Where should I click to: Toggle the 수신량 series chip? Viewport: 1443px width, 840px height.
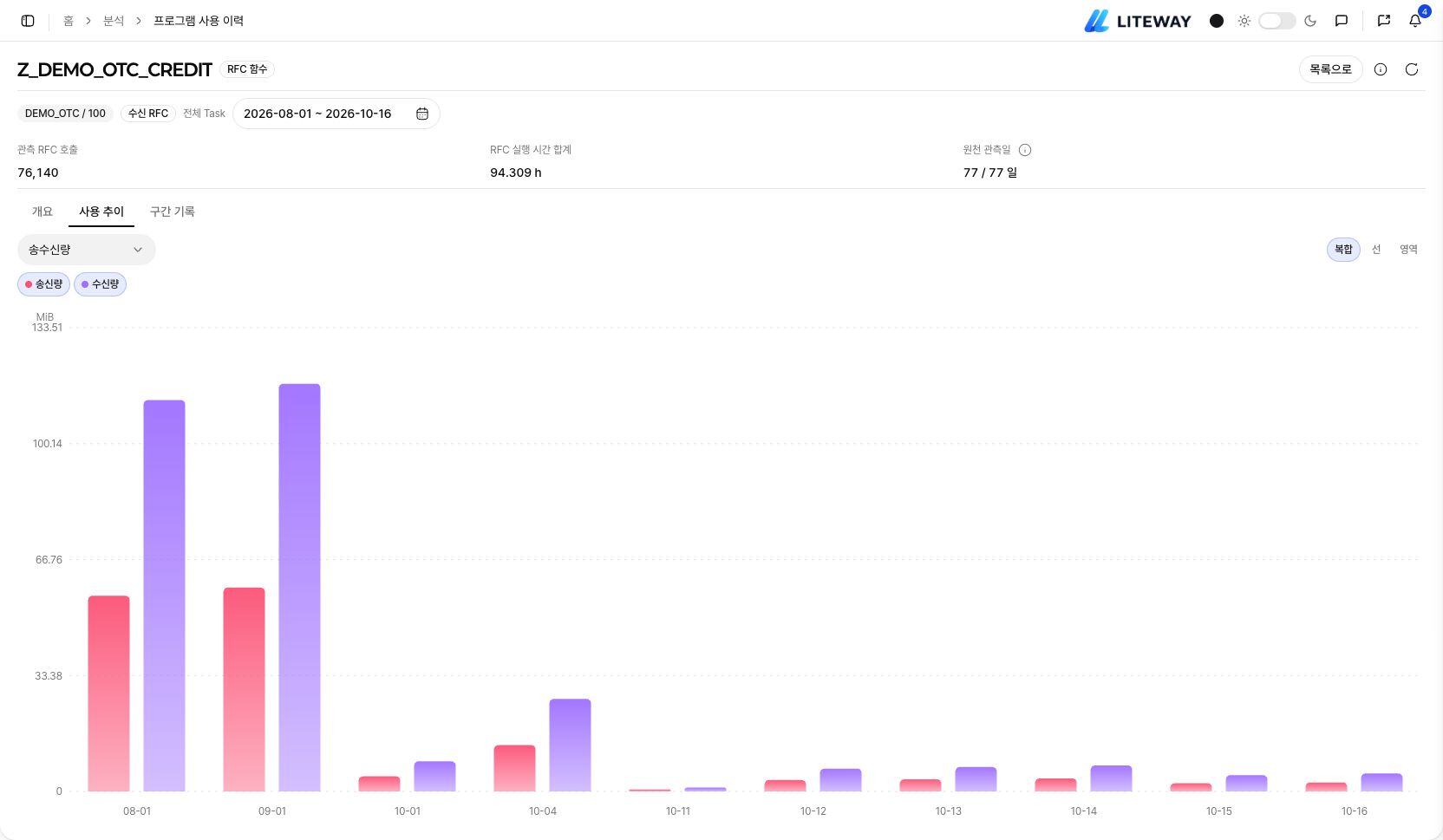coord(100,284)
